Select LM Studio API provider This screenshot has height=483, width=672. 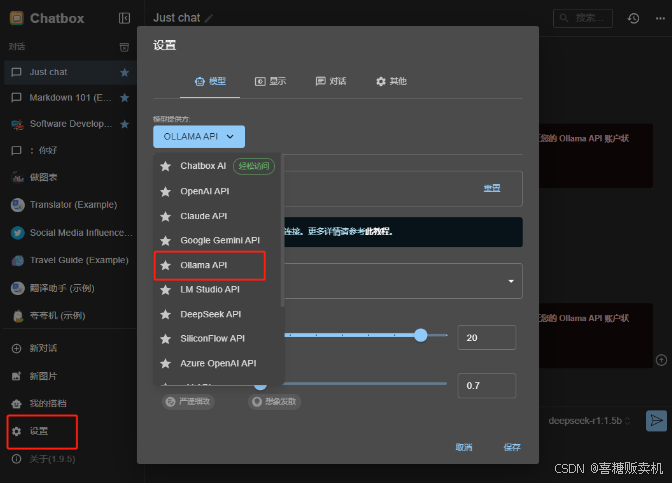217,290
